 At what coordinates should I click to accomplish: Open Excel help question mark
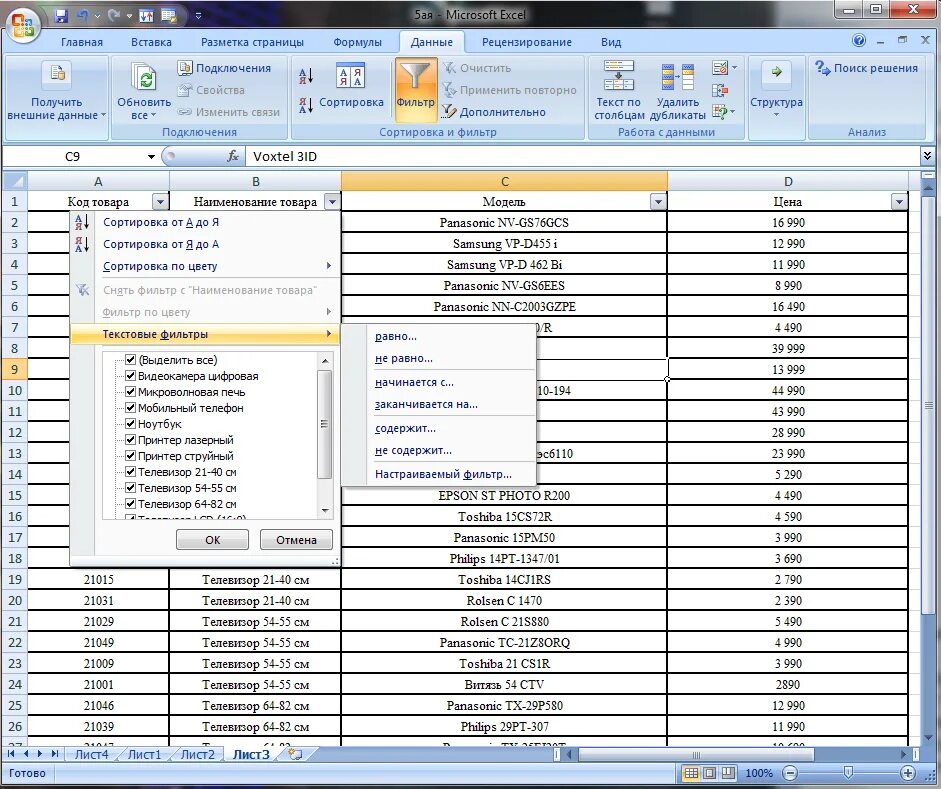859,41
